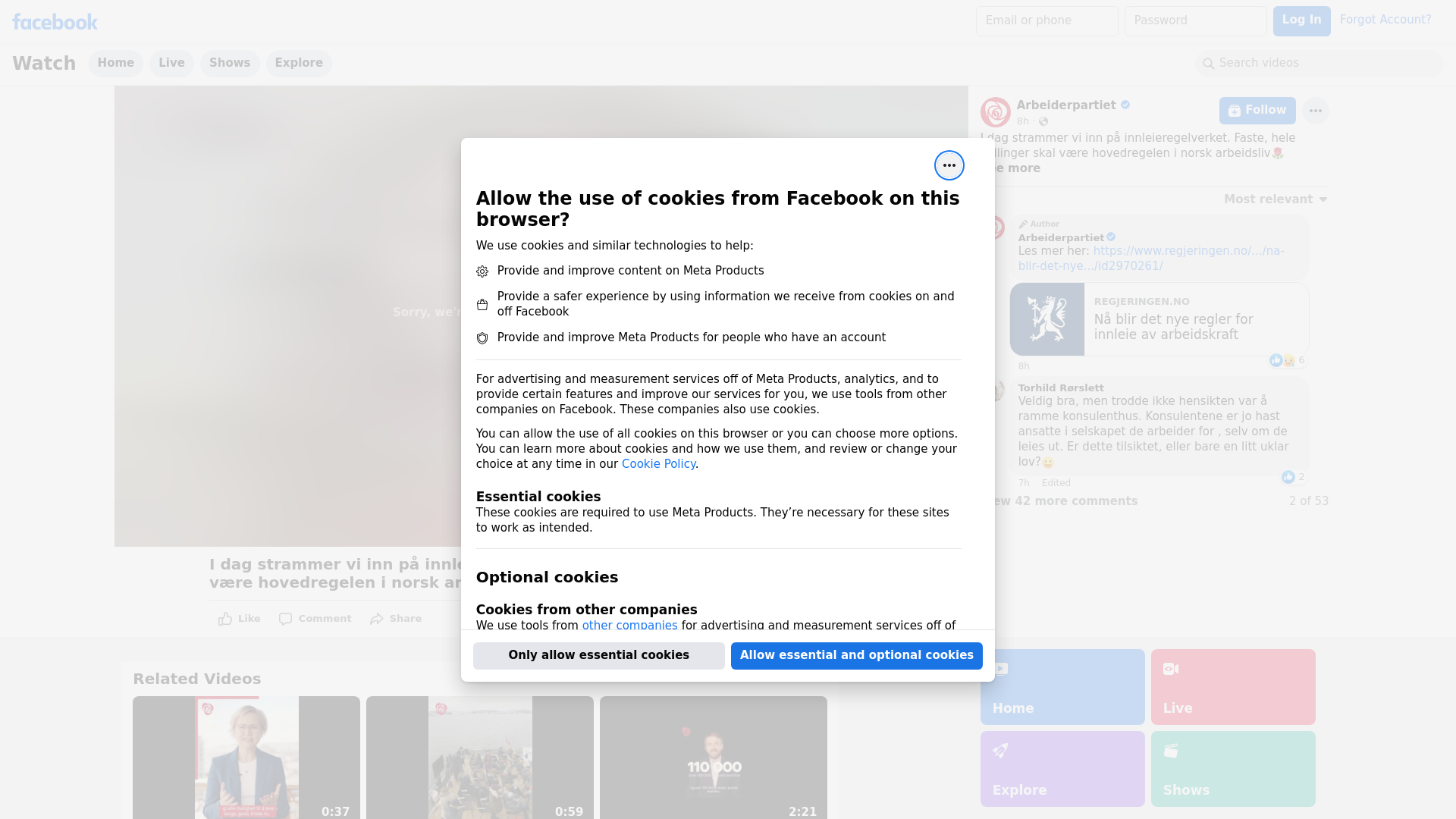Expand View 42 more comments
Screen dimensions: 1456x819
click(x=1065, y=501)
